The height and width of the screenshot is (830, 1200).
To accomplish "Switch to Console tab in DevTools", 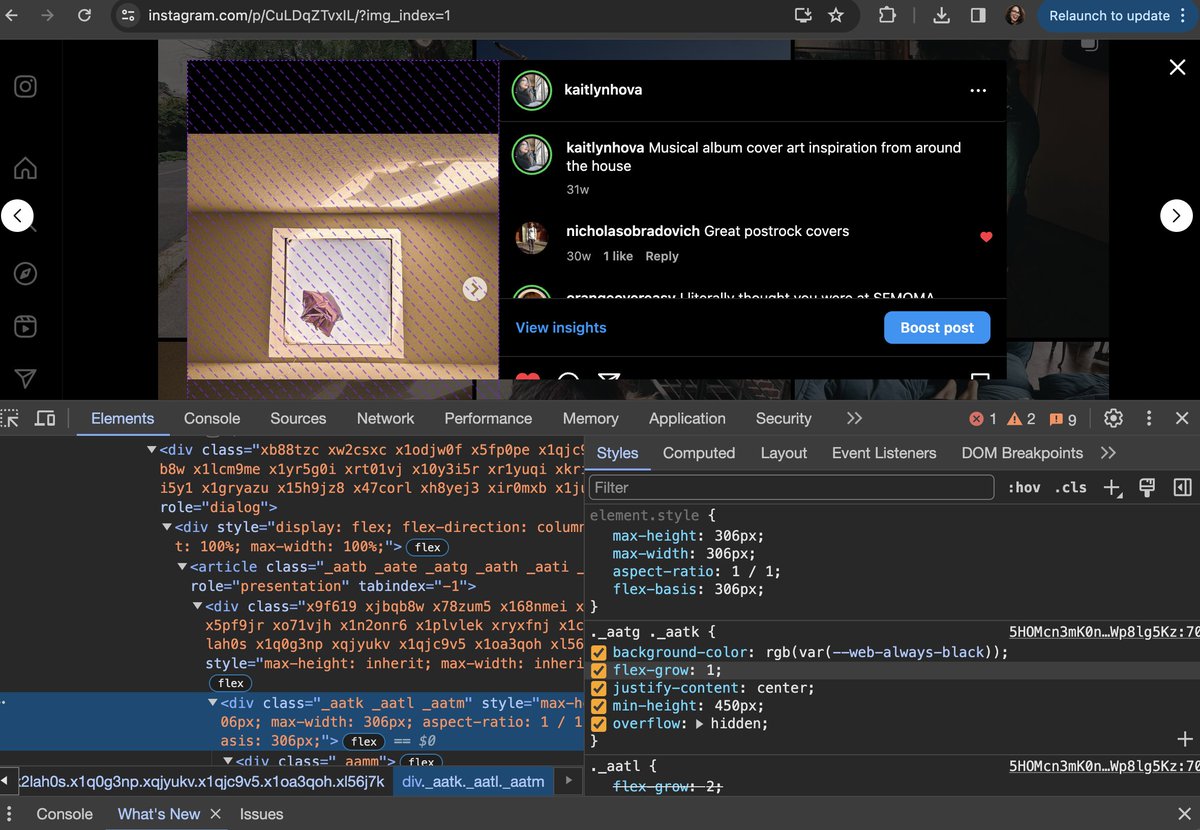I will point(212,418).
